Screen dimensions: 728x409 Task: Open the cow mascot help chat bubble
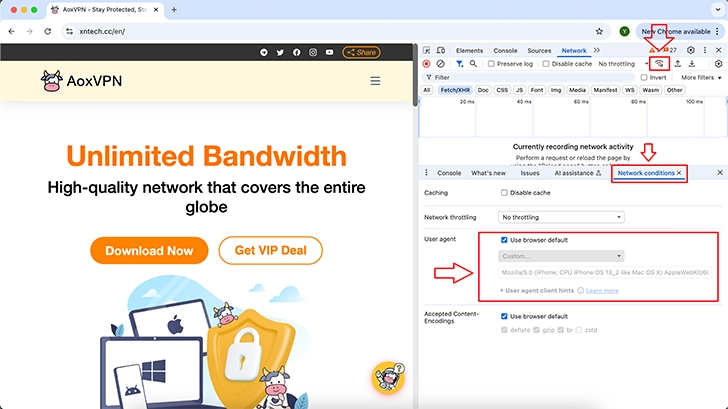388,377
